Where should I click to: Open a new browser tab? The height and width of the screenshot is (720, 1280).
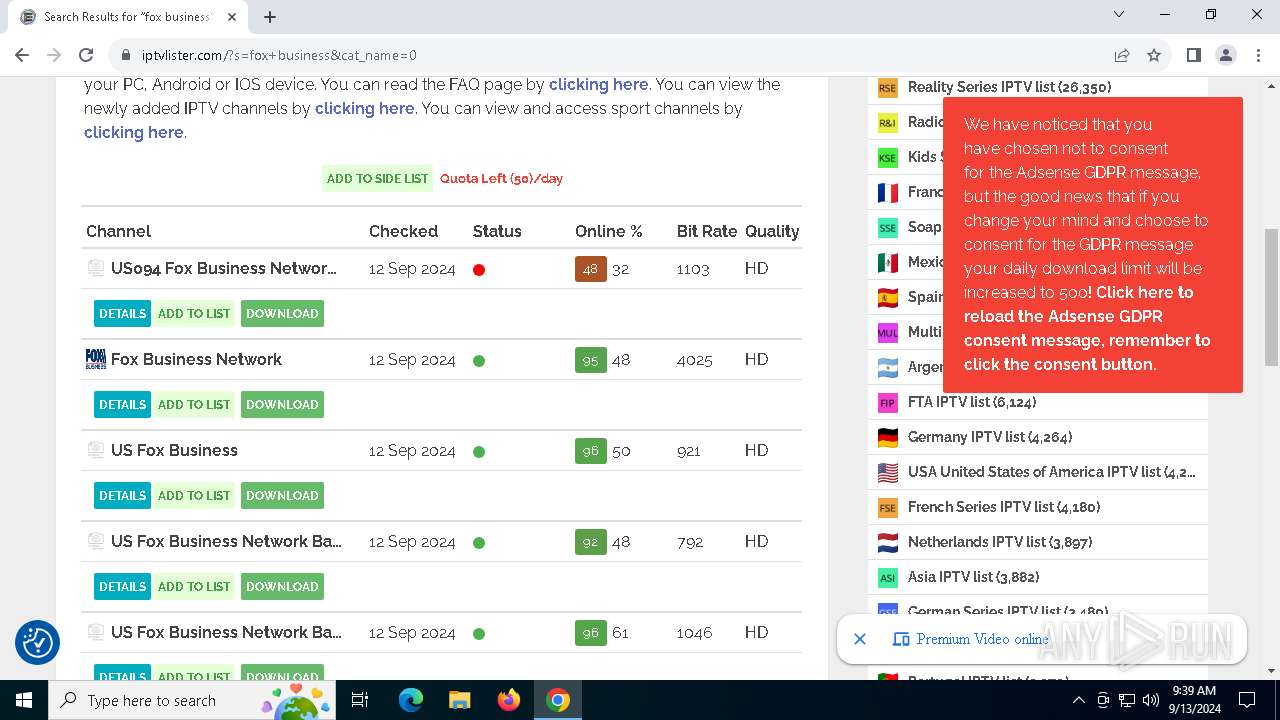270,16
